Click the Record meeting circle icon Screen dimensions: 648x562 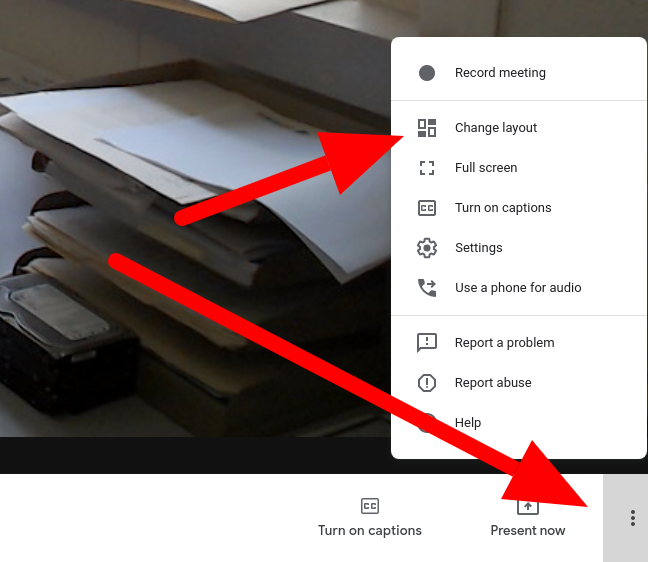pos(426,73)
